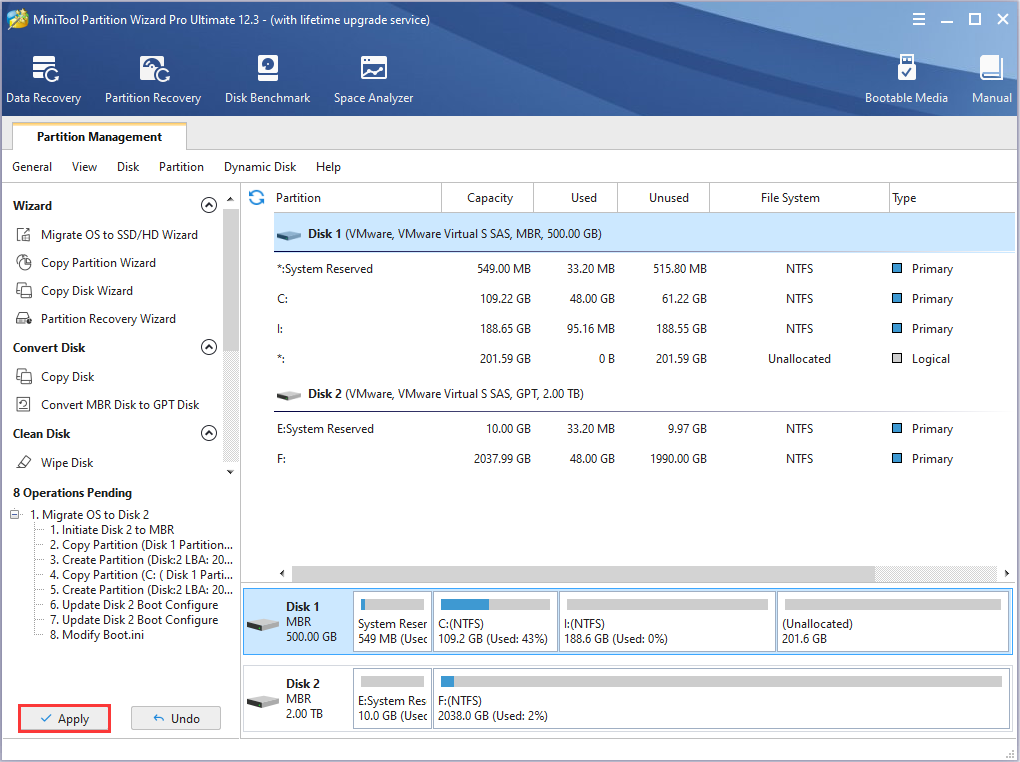Open the Partition menu

(181, 167)
